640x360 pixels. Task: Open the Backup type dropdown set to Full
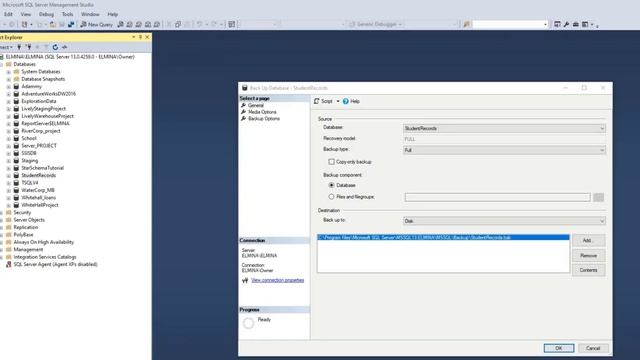pyautogui.click(x=504, y=150)
